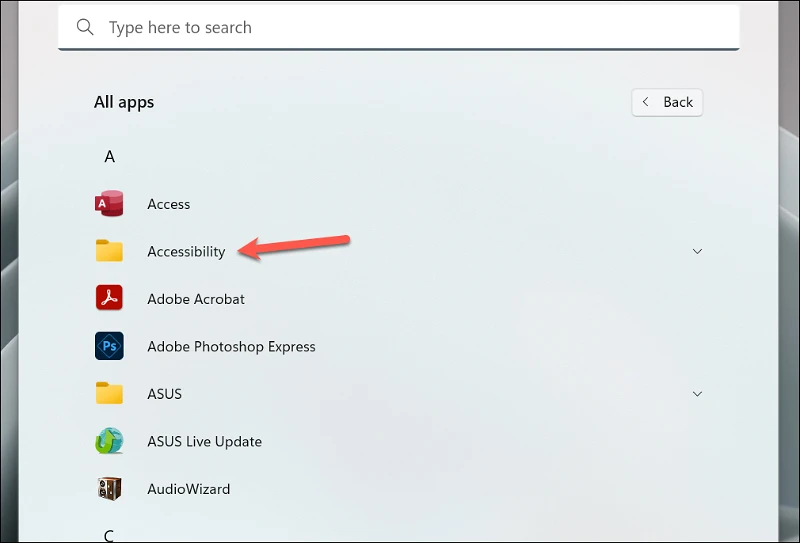The image size is (800, 543).
Task: Click the left chevron on the Back button
Action: click(x=645, y=102)
